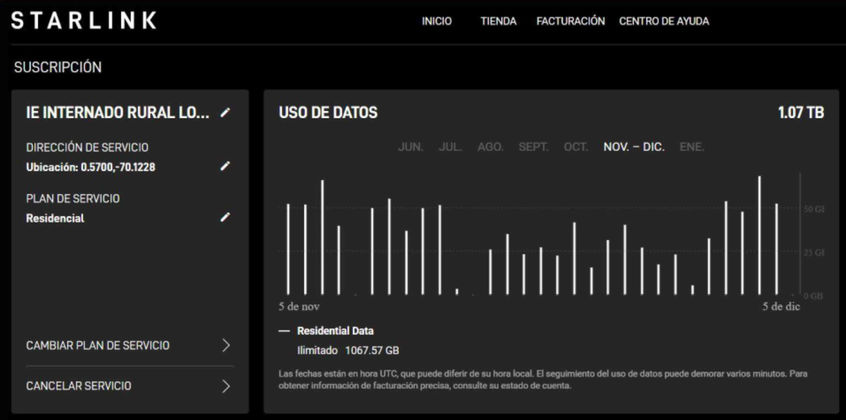Select the JUL. month tab

(x=451, y=147)
